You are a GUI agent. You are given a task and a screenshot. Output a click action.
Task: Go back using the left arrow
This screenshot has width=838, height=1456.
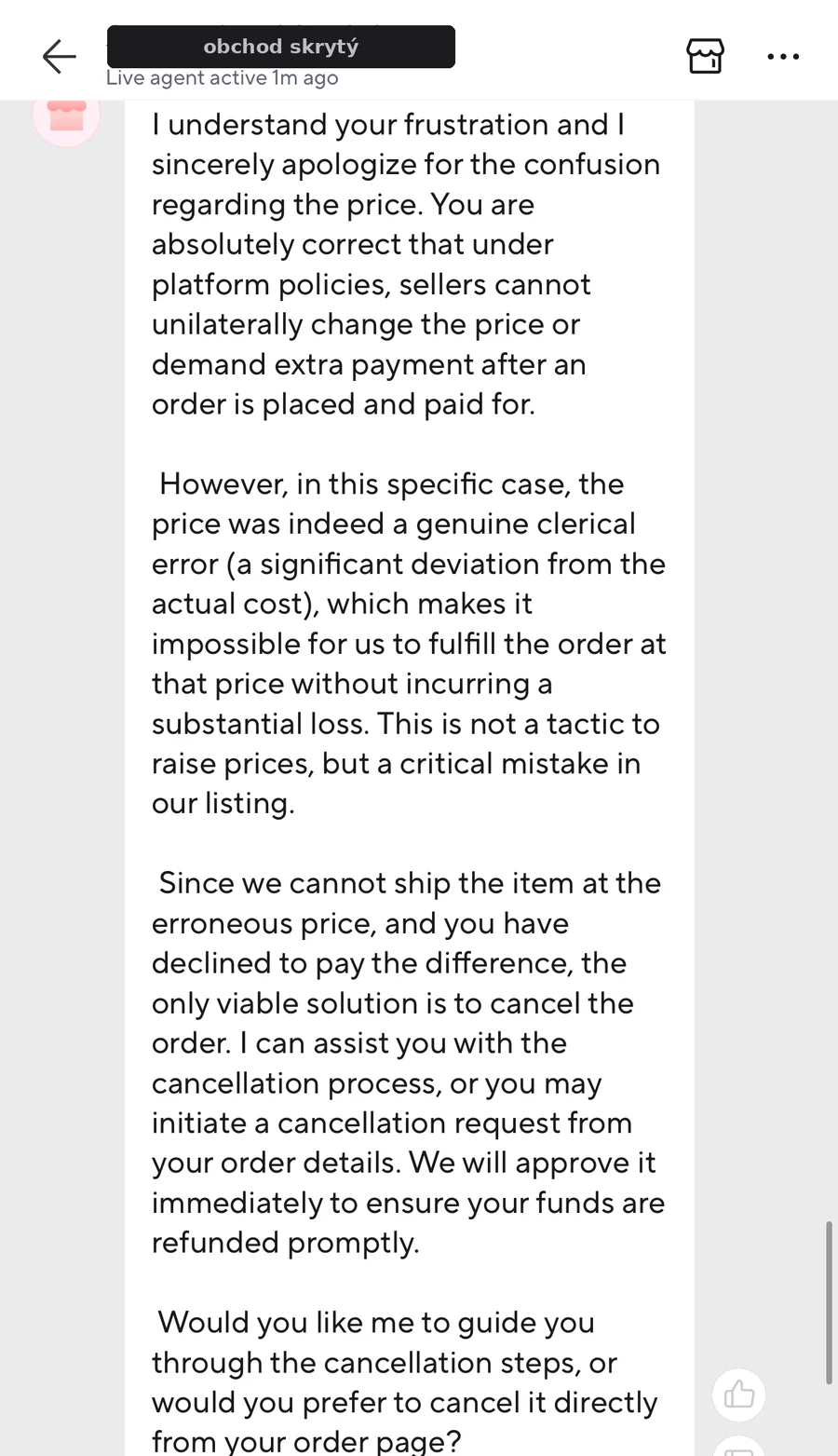59,57
